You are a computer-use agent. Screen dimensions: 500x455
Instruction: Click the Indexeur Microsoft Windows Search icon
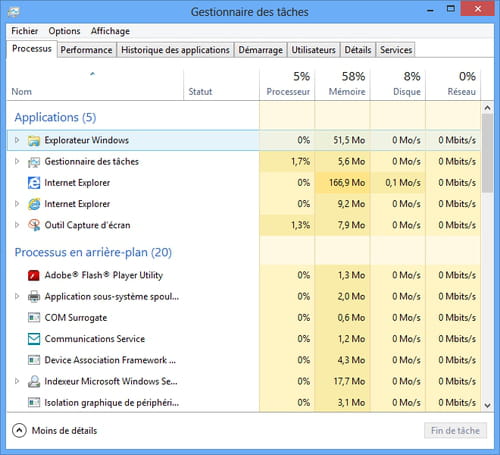coord(34,381)
